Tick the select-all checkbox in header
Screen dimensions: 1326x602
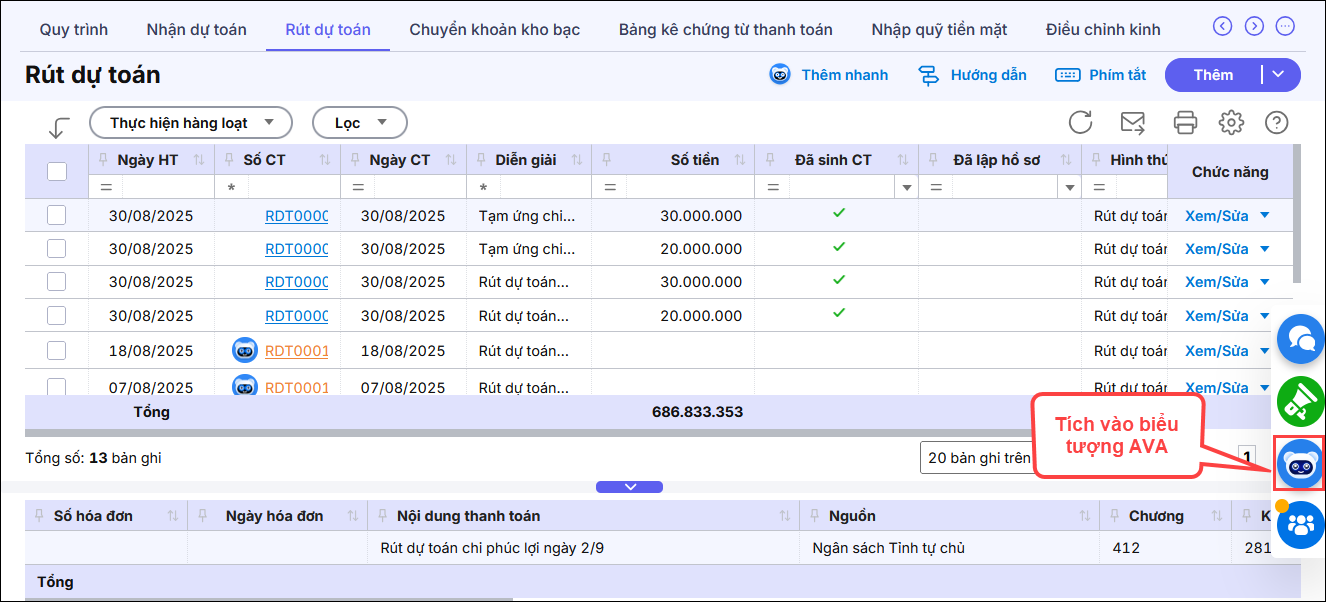(x=57, y=171)
